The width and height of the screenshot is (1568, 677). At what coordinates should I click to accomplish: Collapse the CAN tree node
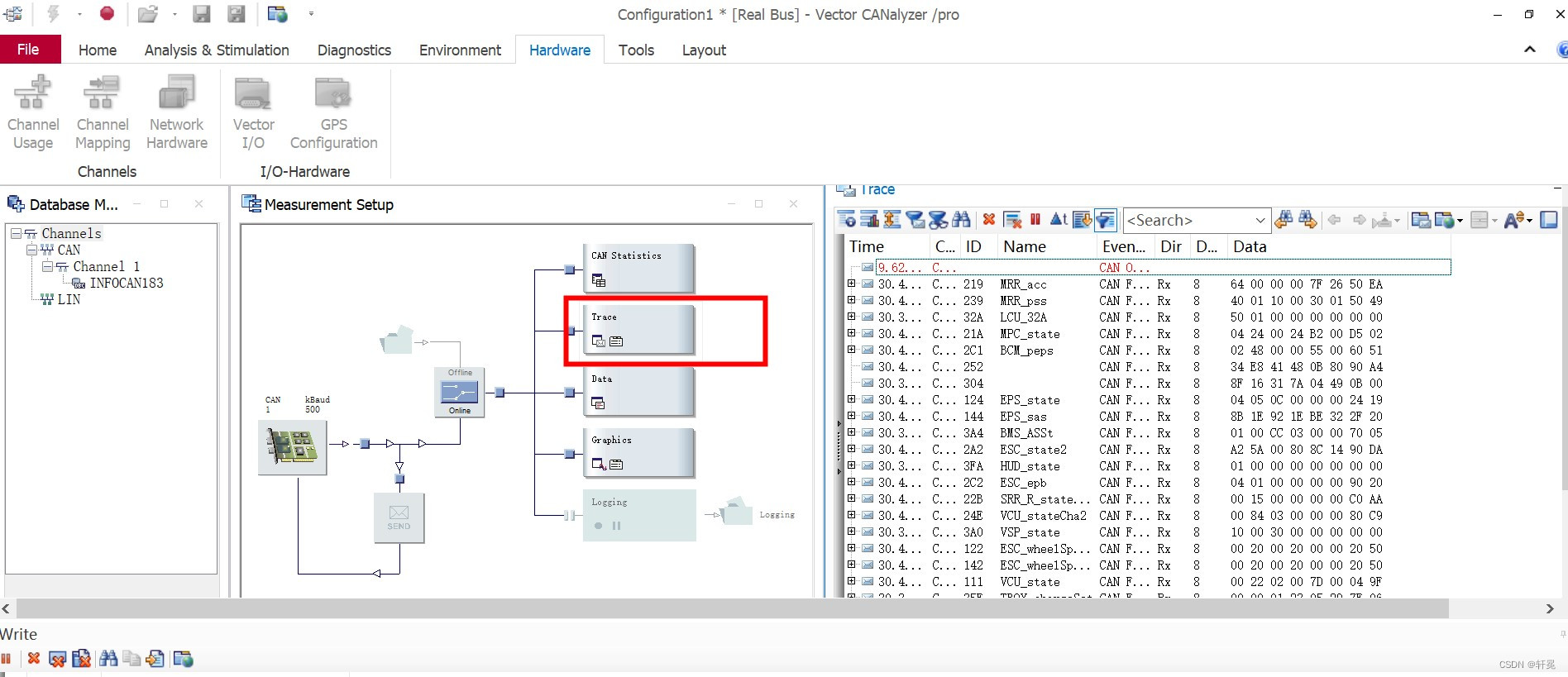tap(31, 250)
